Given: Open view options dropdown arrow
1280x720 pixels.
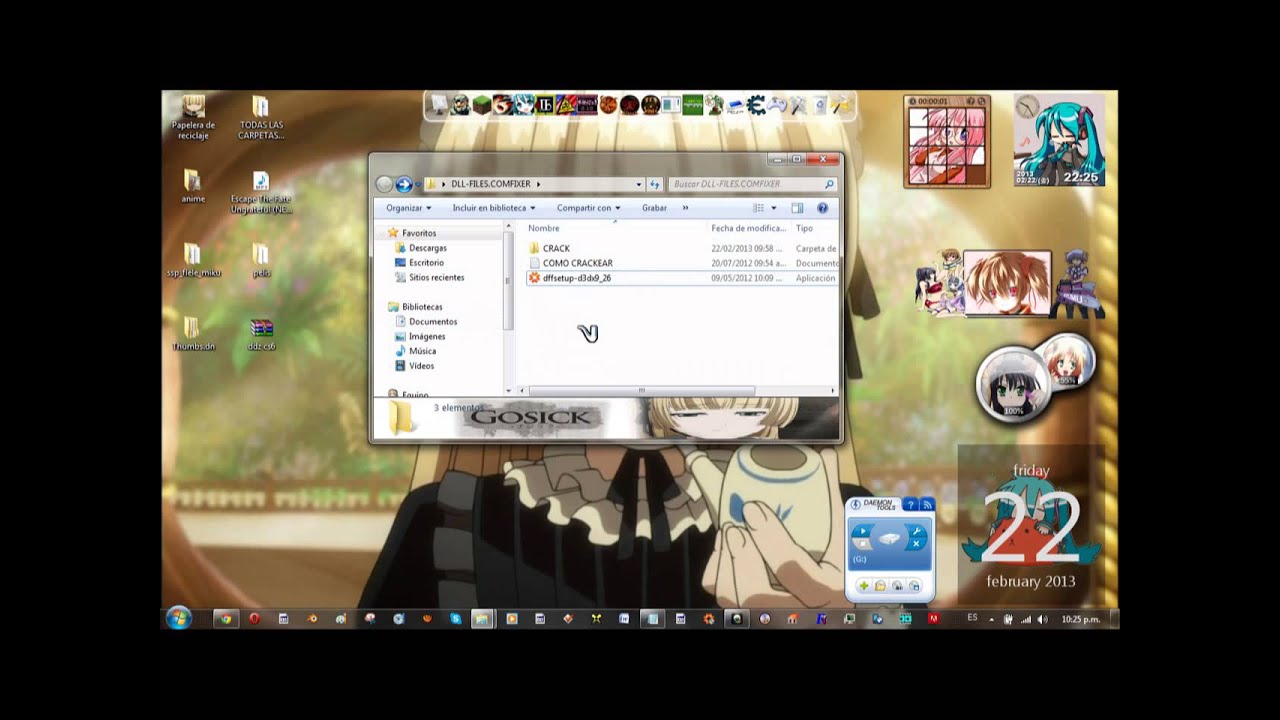Looking at the screenshot, I should 773,208.
